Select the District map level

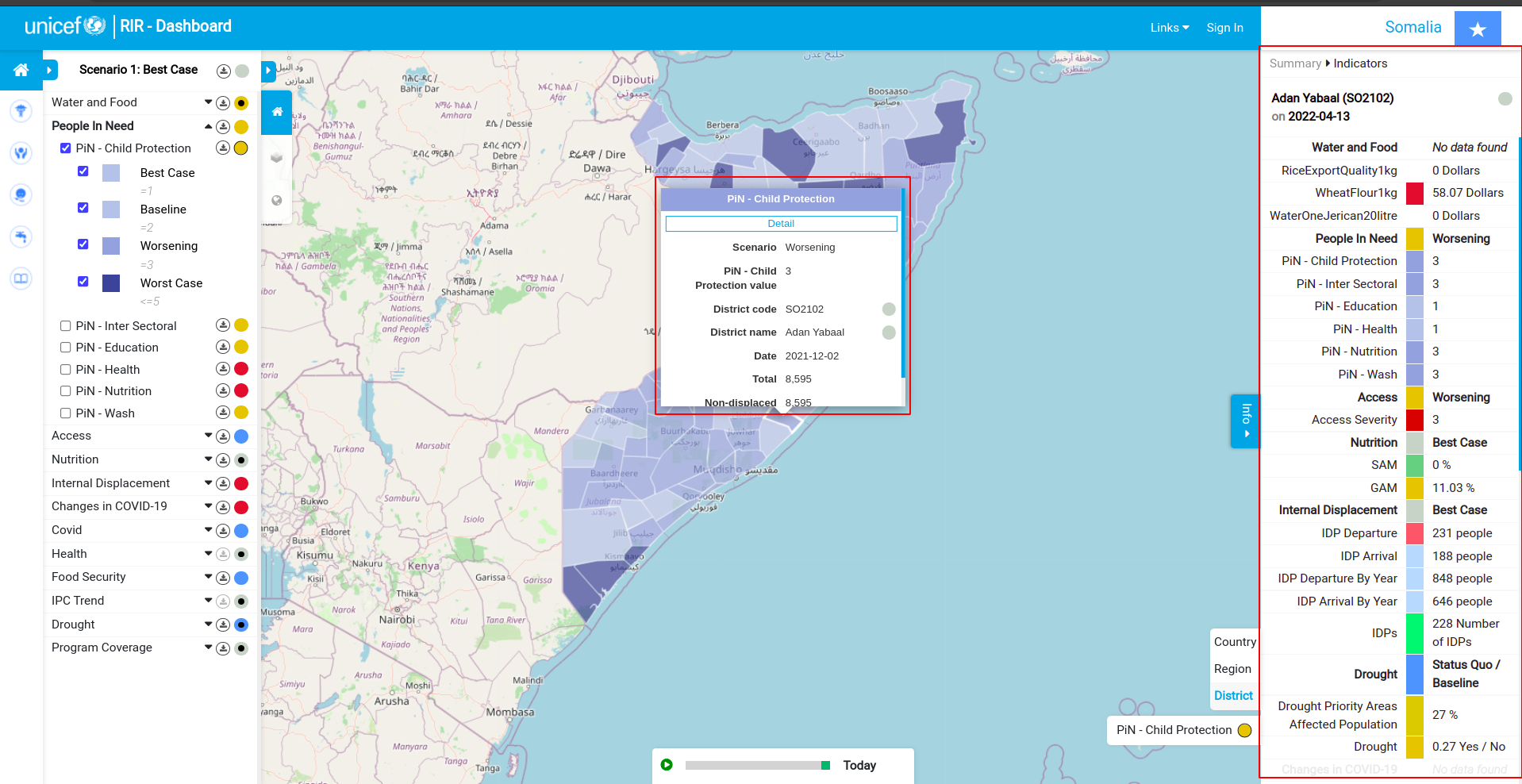pos(1233,696)
